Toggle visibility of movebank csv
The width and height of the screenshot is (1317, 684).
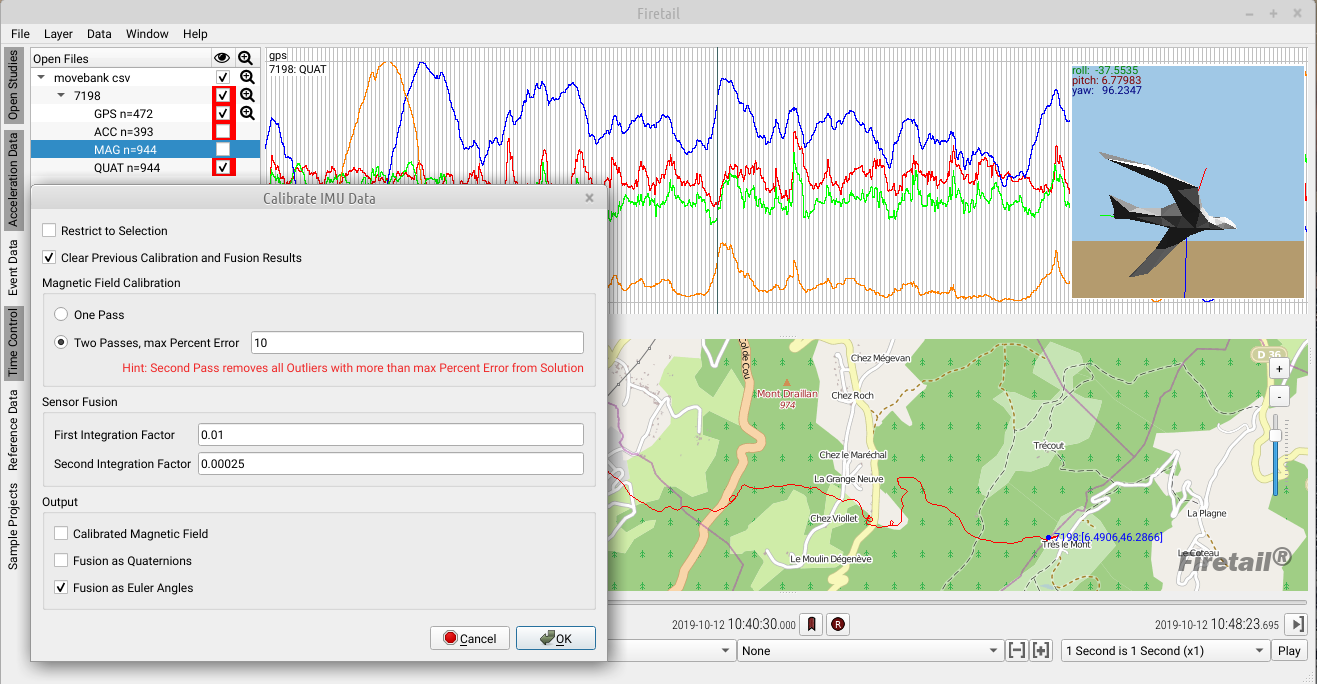(223, 77)
